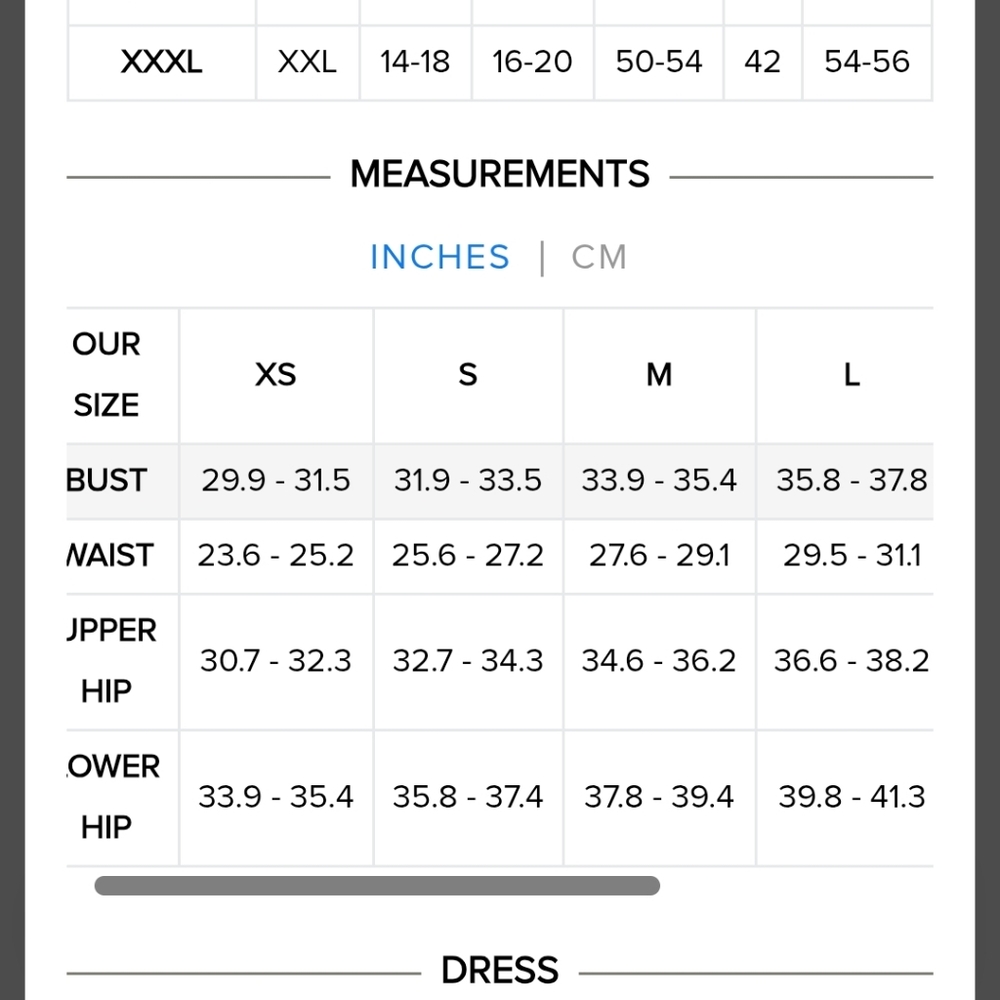Click S upper hip value 32.7 - 34.3

click(467, 661)
